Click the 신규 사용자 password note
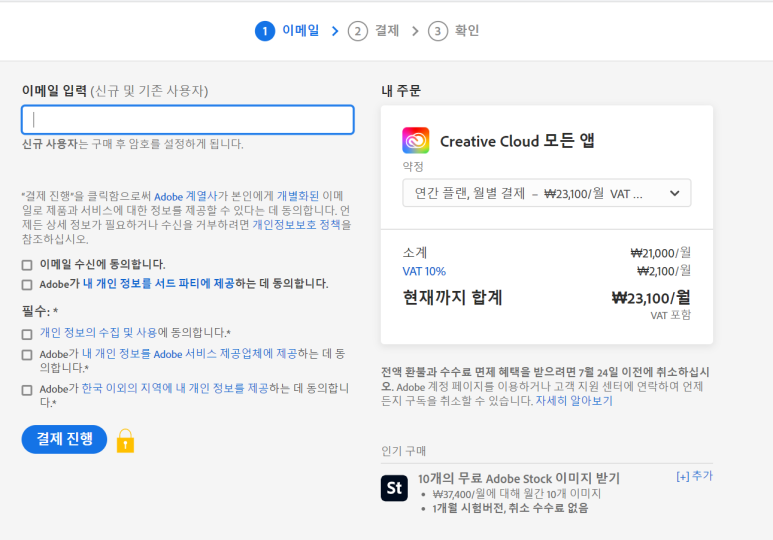The height and width of the screenshot is (540, 773). 133,144
